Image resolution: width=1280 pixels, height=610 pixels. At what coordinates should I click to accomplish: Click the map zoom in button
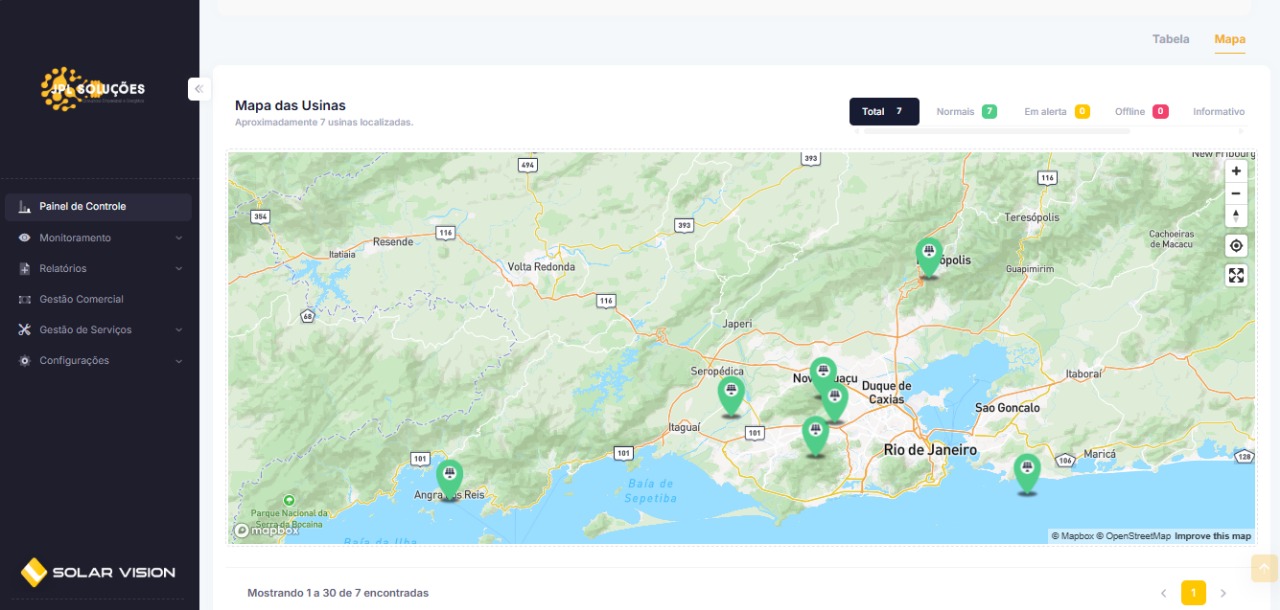tap(1236, 171)
